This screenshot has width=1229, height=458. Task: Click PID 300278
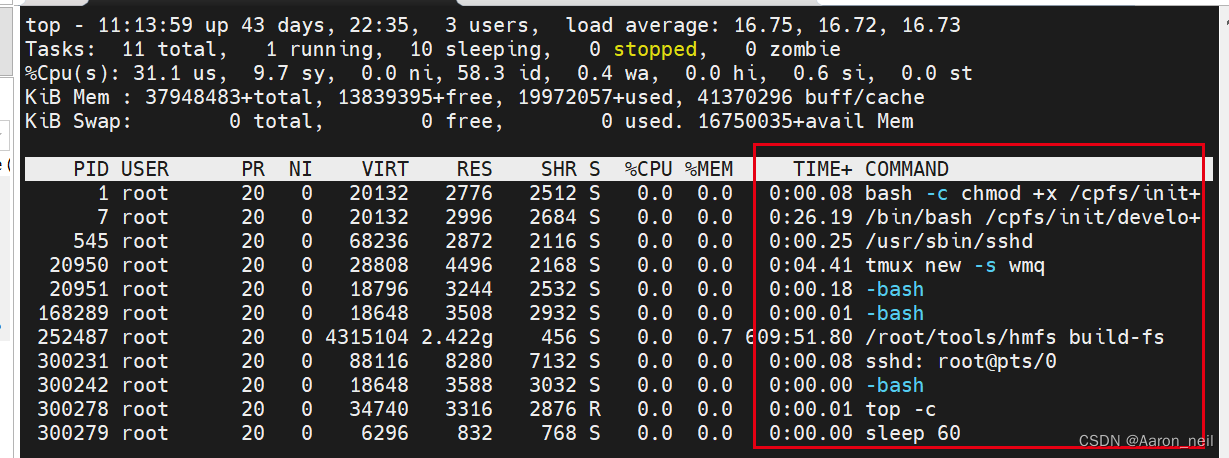[x=73, y=409]
